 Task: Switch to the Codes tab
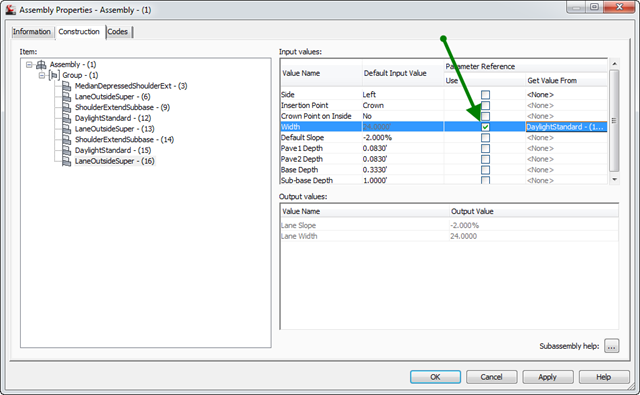(118, 32)
